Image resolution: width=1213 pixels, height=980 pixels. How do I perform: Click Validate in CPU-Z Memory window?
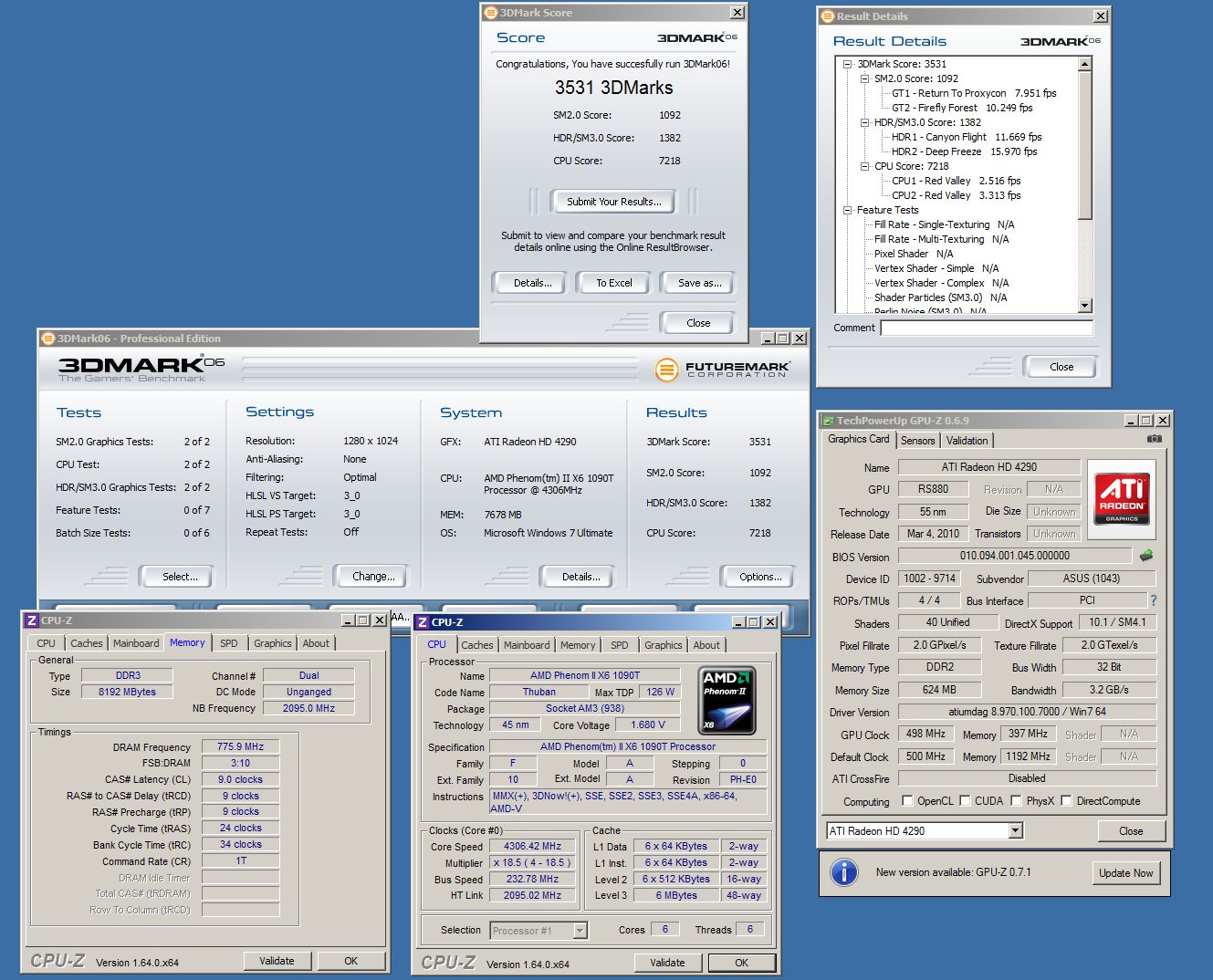(x=277, y=961)
